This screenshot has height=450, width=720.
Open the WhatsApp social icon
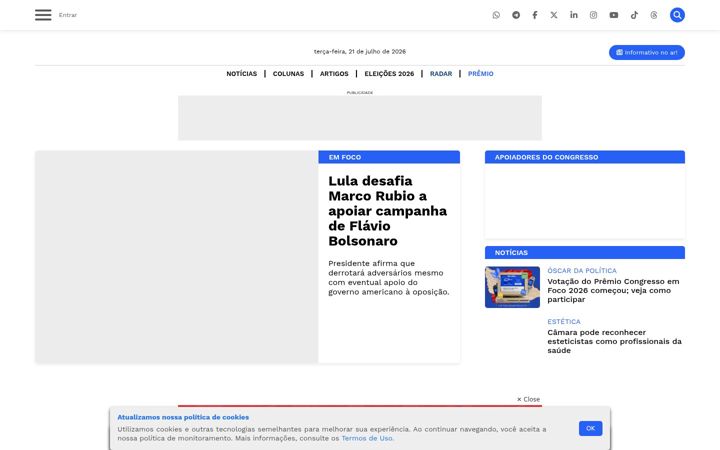(x=496, y=15)
